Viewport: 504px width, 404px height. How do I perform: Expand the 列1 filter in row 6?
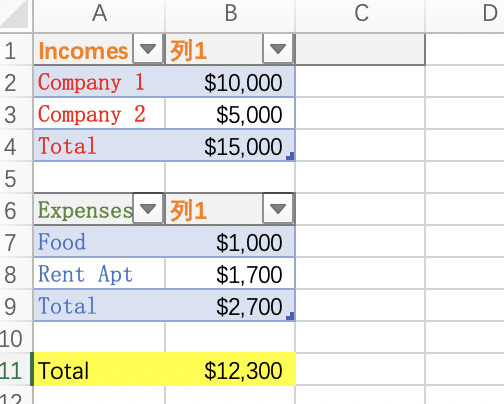[x=278, y=209]
